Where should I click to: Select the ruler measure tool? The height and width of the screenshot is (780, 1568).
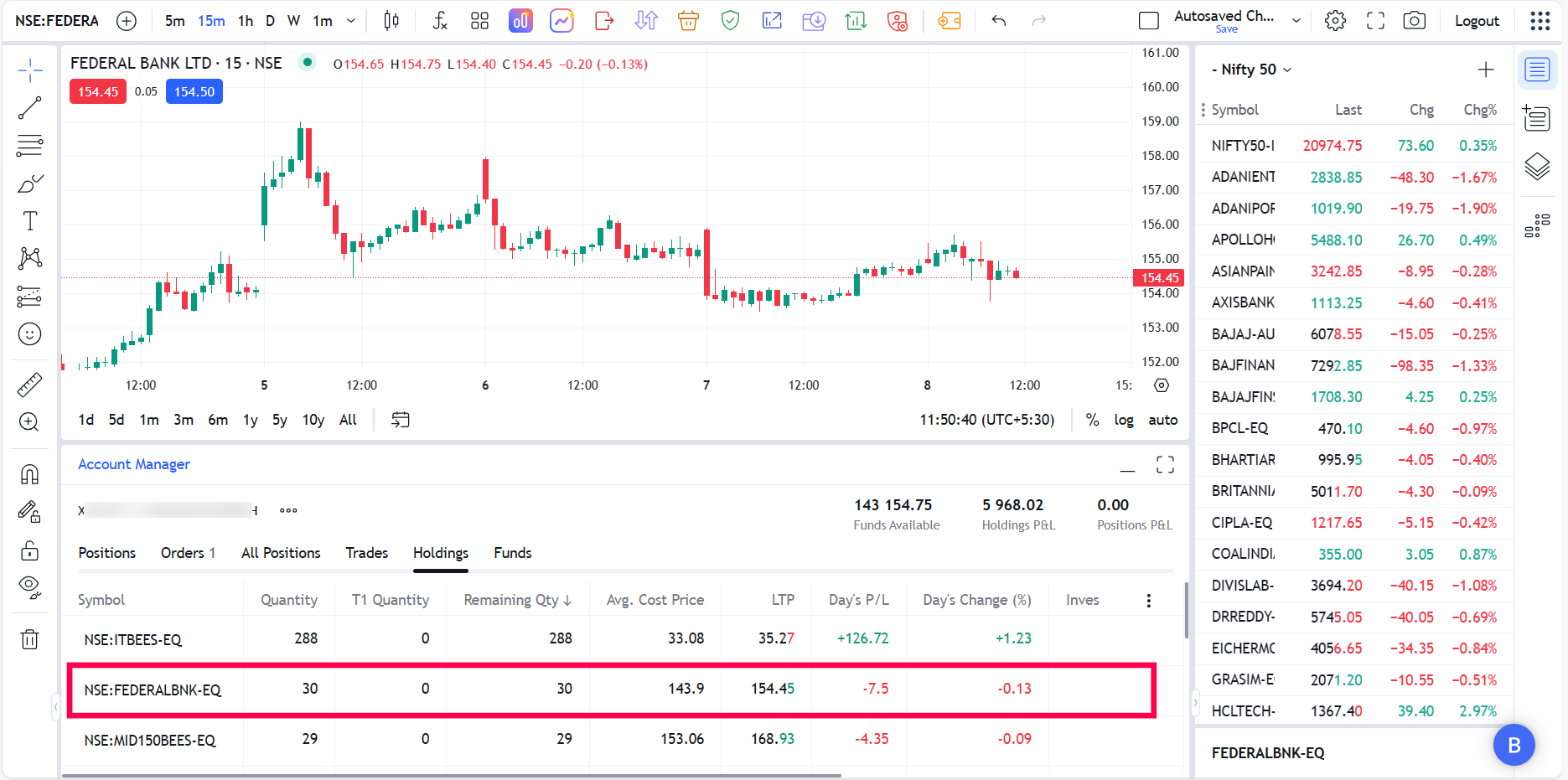[30, 385]
